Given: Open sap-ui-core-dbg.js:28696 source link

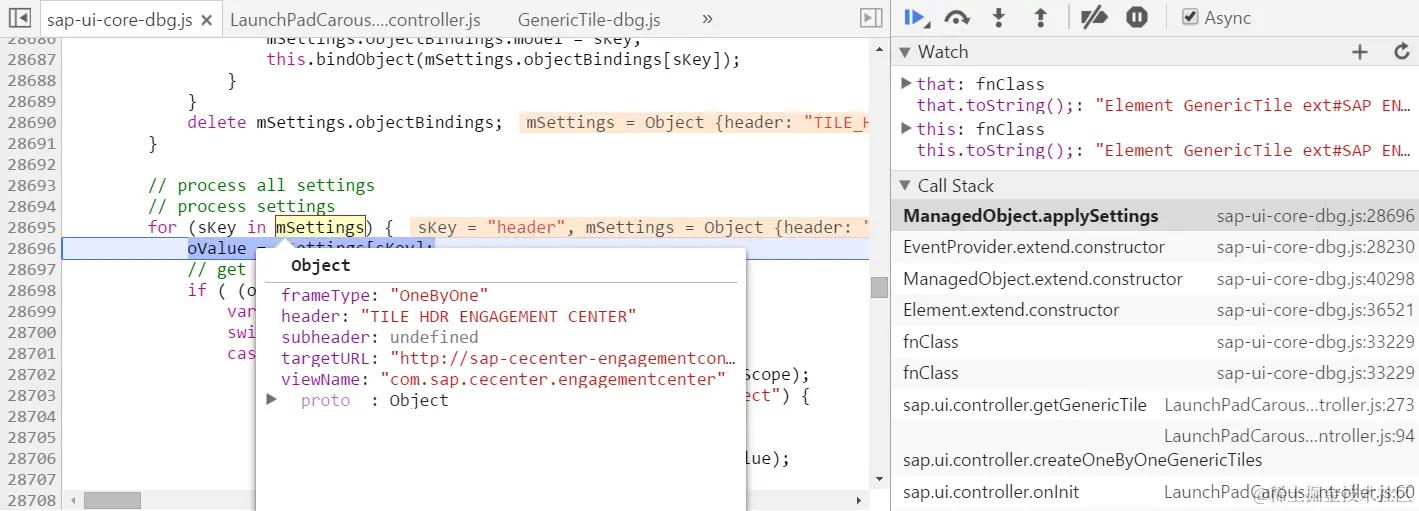Looking at the screenshot, I should (1315, 216).
